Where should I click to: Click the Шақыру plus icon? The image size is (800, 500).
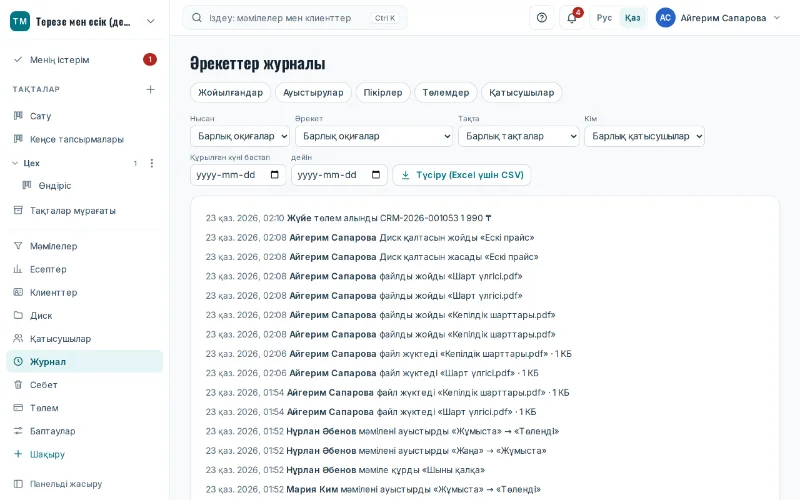[x=18, y=454]
